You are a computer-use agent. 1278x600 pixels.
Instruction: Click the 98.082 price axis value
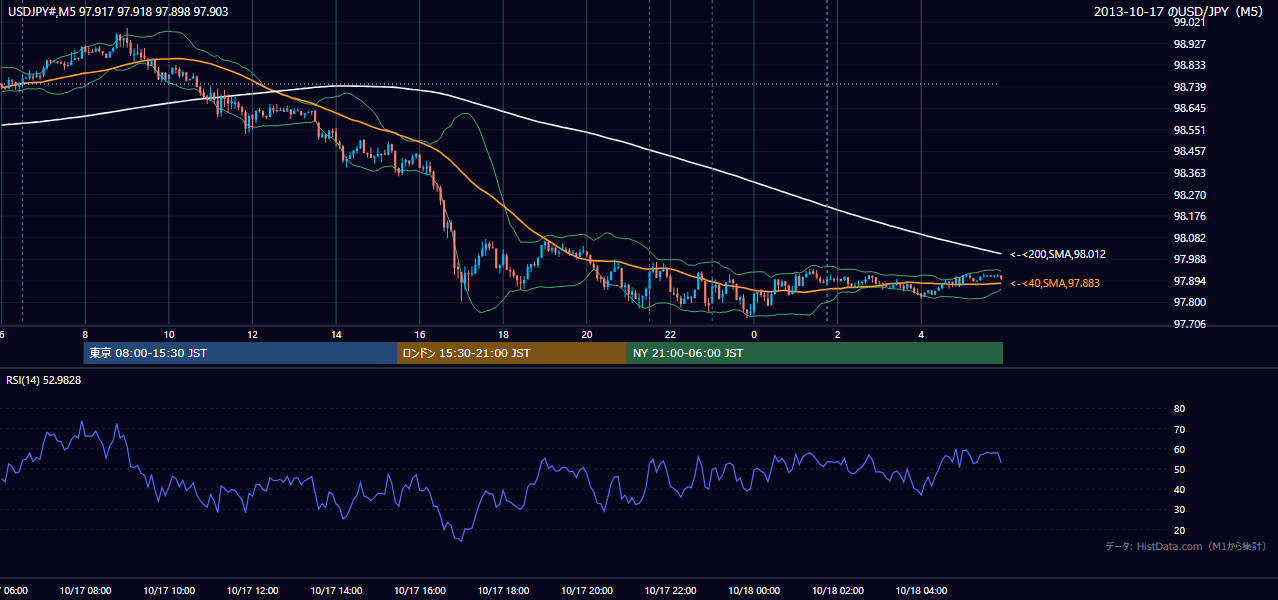click(1188, 238)
